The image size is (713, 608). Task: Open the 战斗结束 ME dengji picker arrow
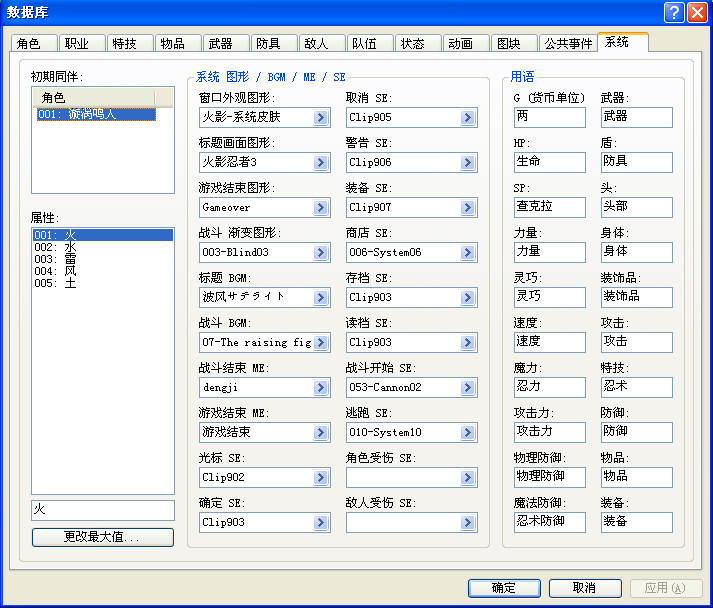click(x=321, y=387)
